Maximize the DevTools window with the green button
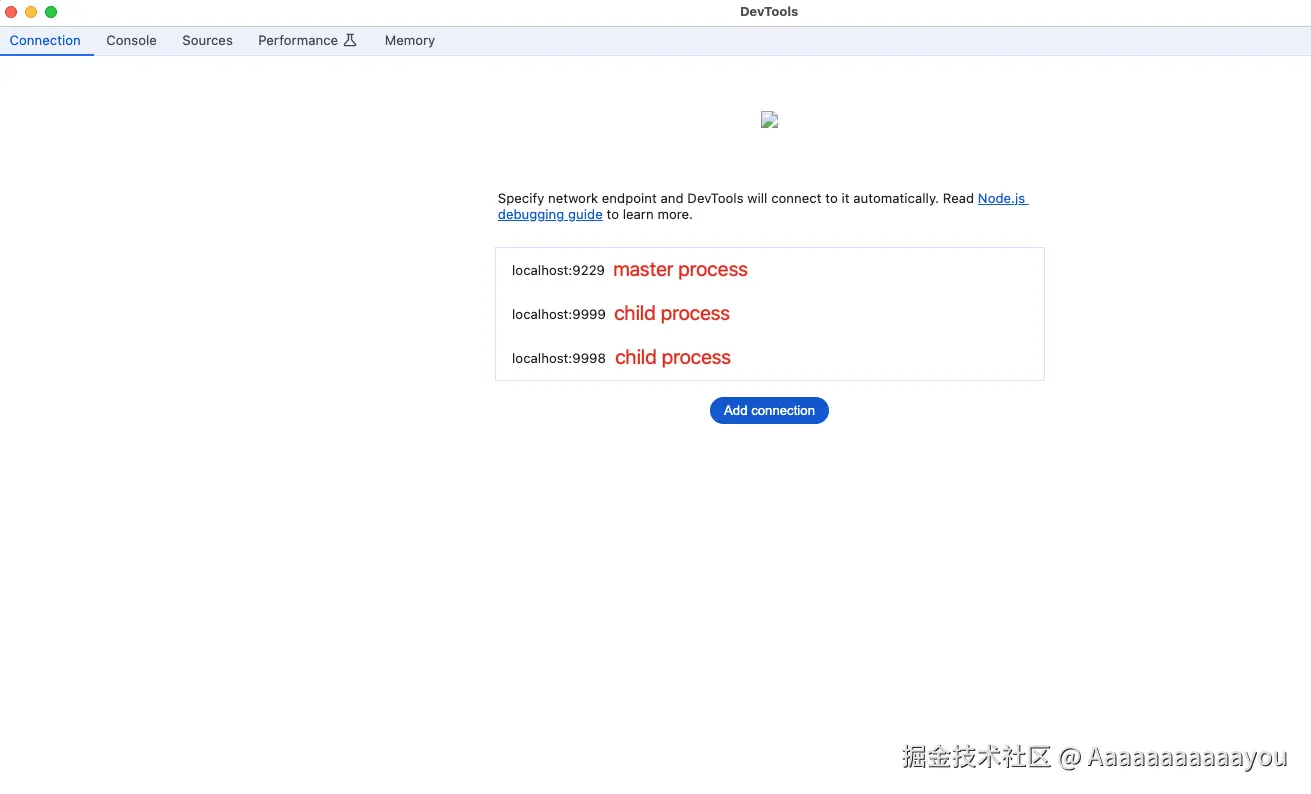 tap(51, 12)
